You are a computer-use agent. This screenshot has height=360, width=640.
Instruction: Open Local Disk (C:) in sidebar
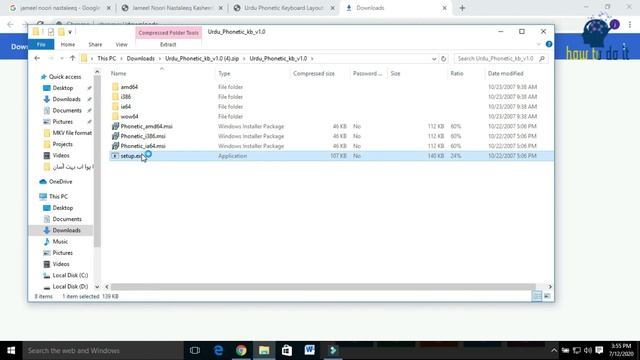(70, 275)
